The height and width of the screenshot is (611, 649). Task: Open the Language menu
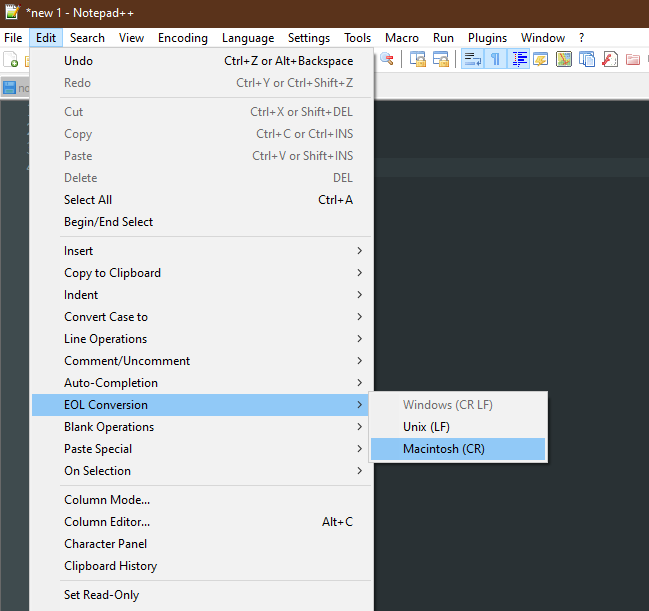248,38
